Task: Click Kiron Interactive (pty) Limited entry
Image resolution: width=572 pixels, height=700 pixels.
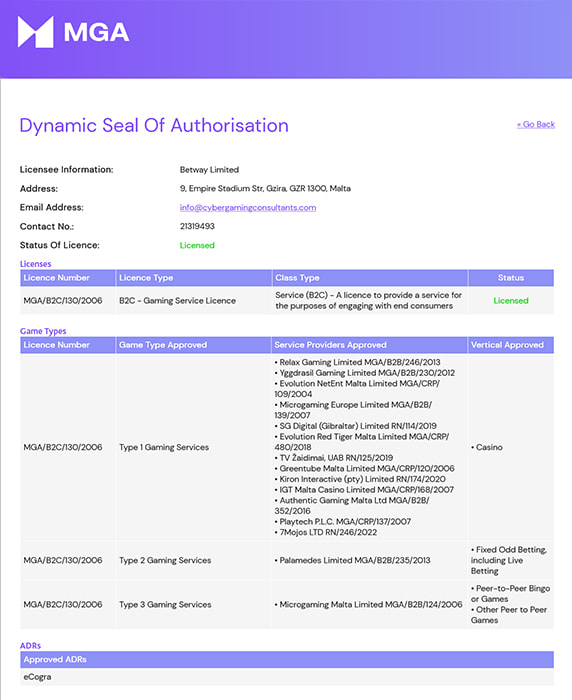Action: [x=360, y=479]
